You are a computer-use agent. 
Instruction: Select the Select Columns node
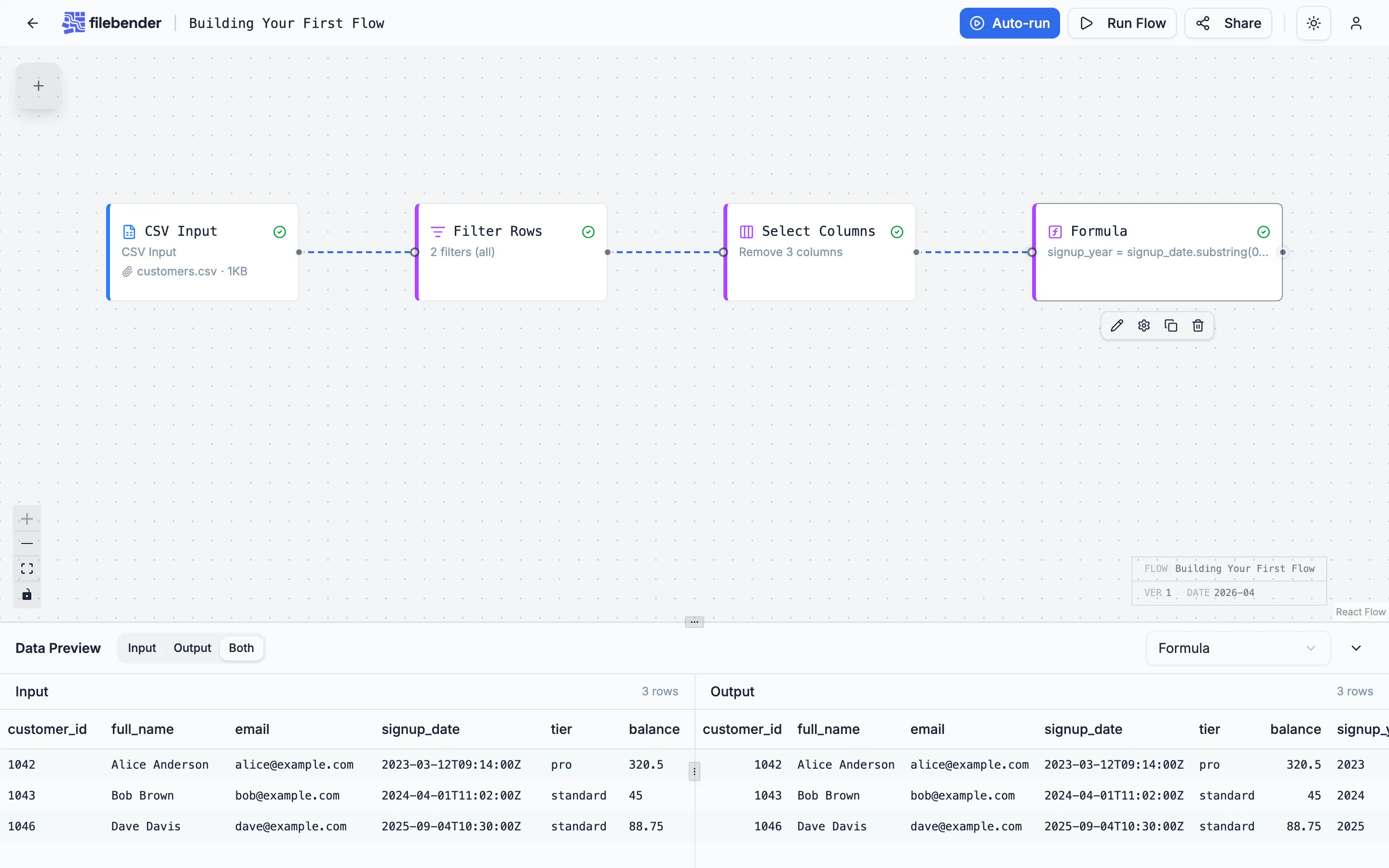point(819,252)
